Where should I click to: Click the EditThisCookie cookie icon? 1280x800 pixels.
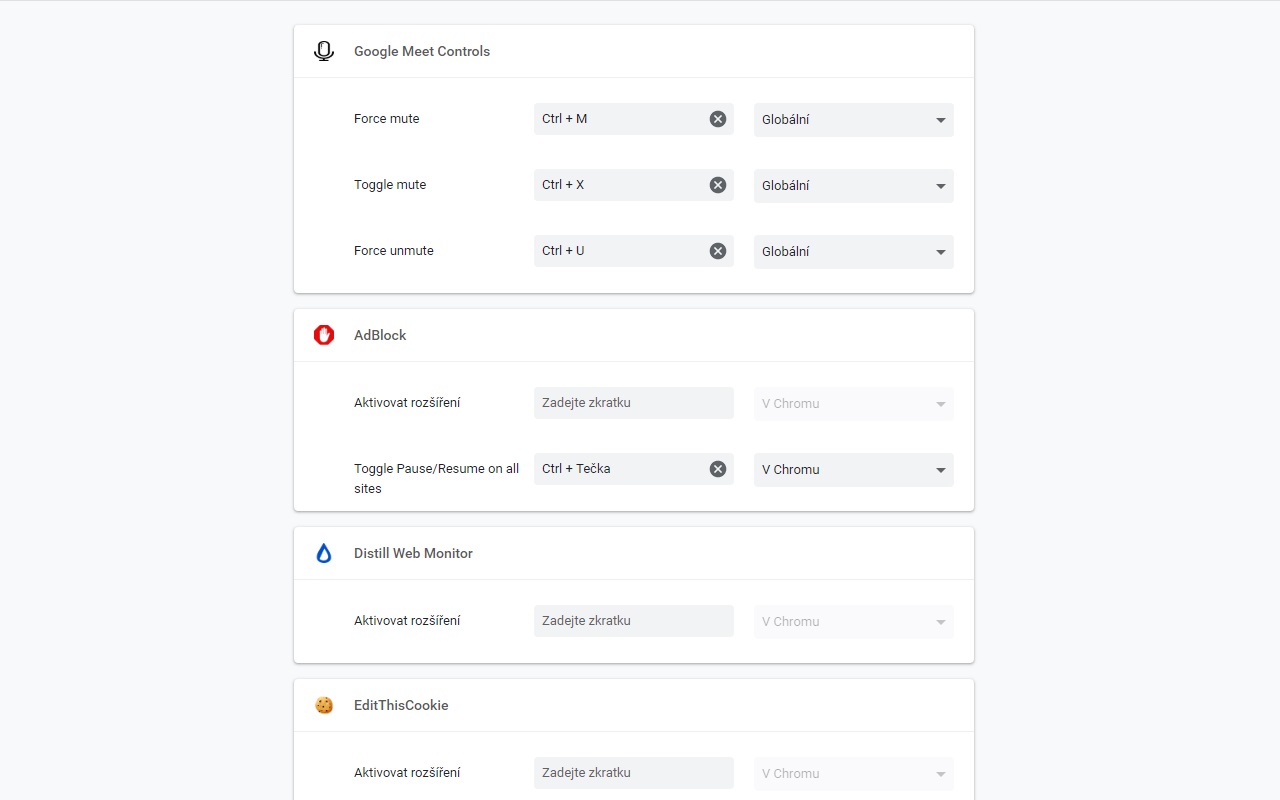[323, 705]
